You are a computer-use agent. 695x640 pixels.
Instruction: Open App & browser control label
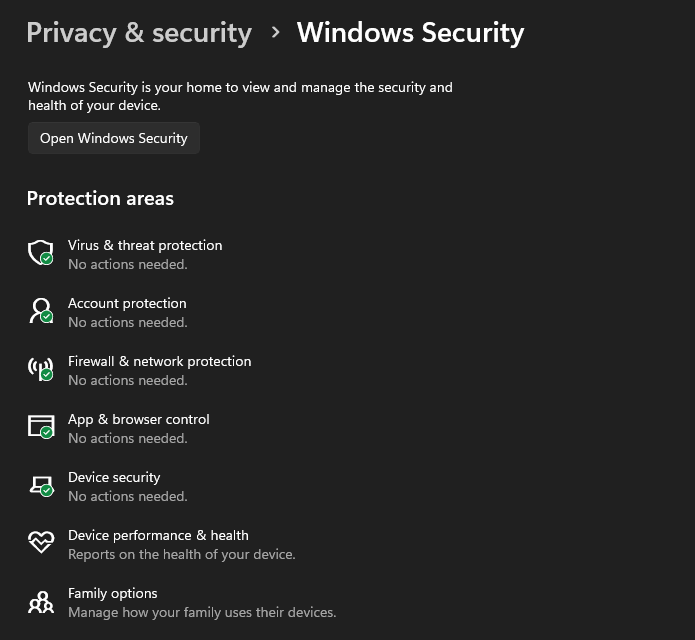tap(139, 419)
